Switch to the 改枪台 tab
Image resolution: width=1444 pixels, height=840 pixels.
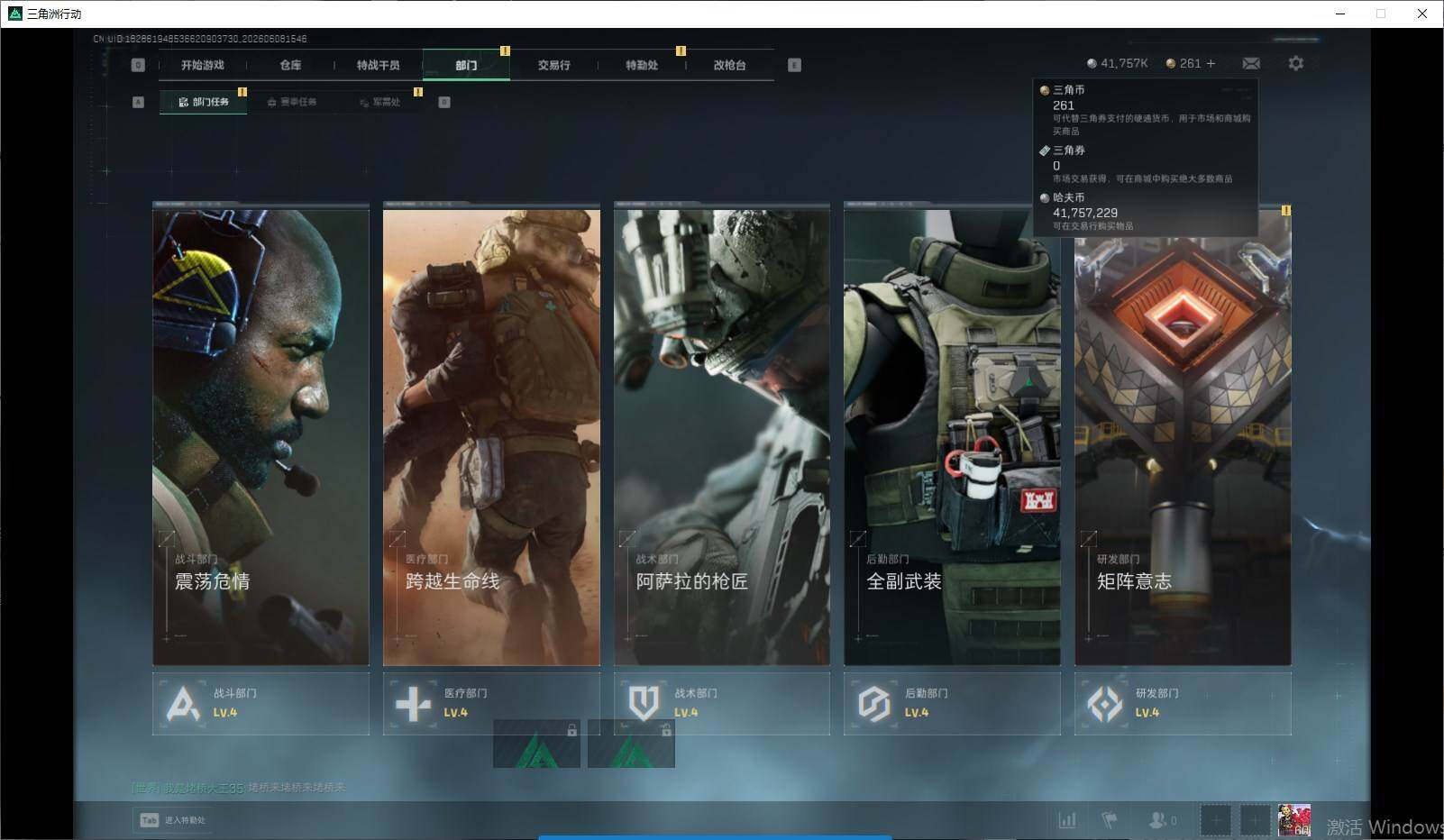[729, 65]
